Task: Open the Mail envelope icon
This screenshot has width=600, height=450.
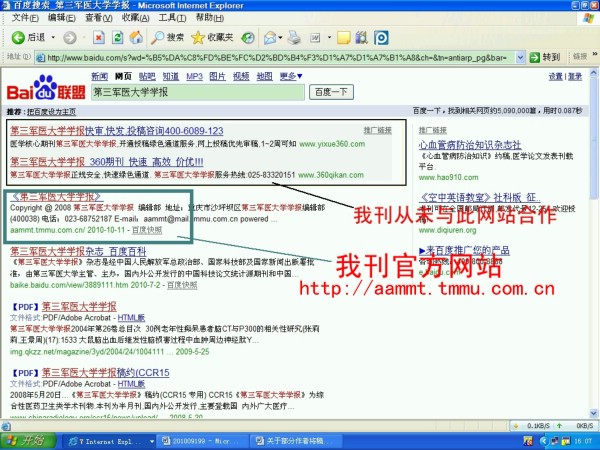Action: (x=270, y=38)
